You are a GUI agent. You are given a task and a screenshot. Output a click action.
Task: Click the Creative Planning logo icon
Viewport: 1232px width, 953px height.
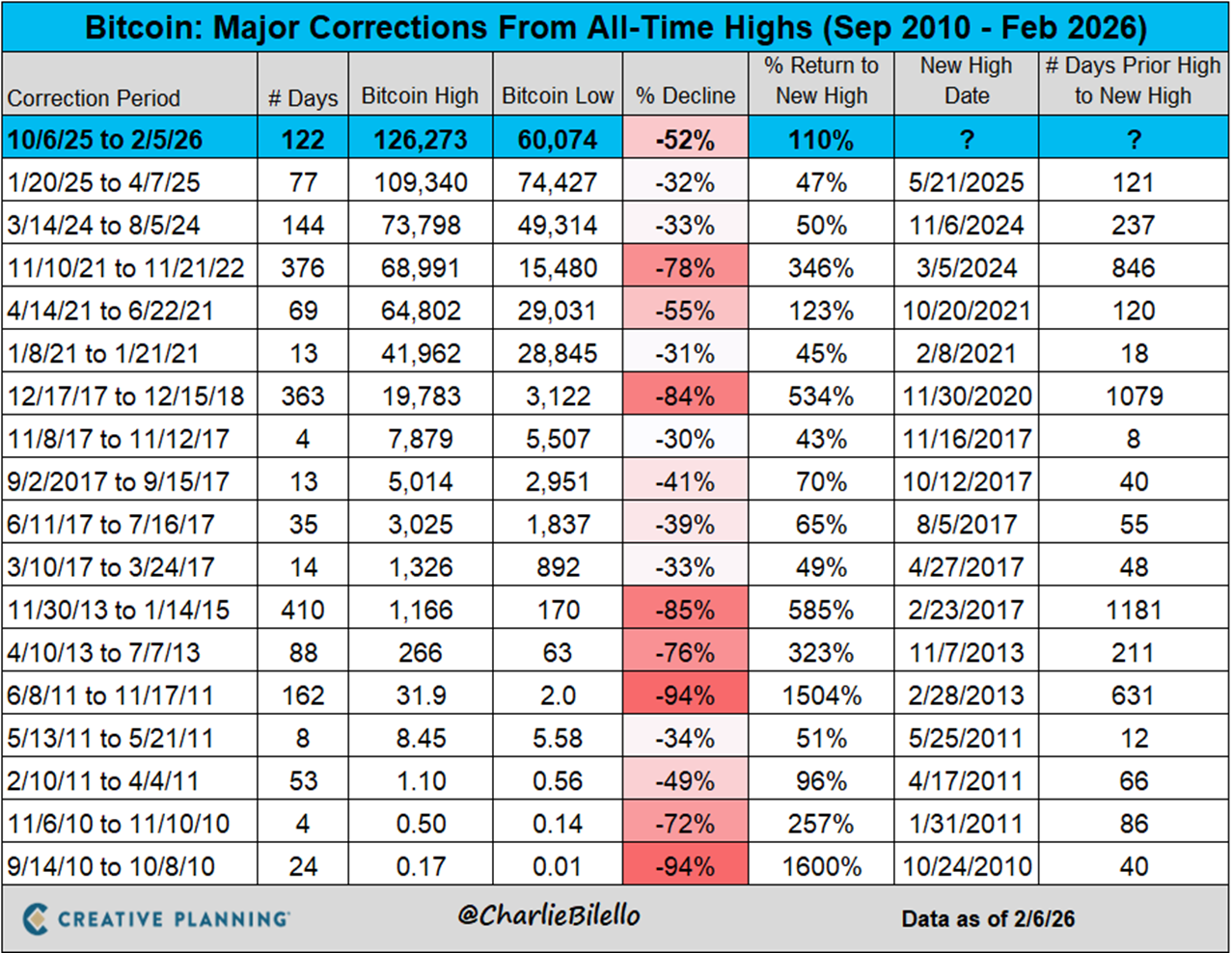coord(36,918)
